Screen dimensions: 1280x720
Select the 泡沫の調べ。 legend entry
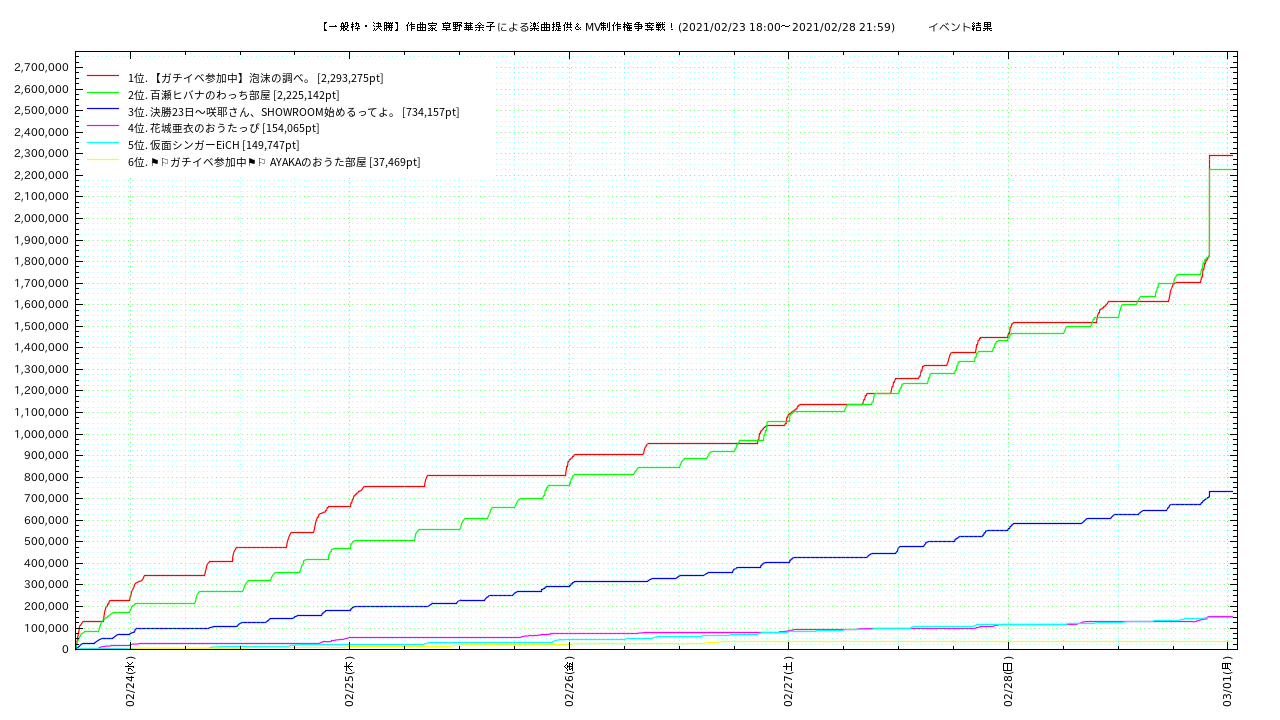coord(255,78)
